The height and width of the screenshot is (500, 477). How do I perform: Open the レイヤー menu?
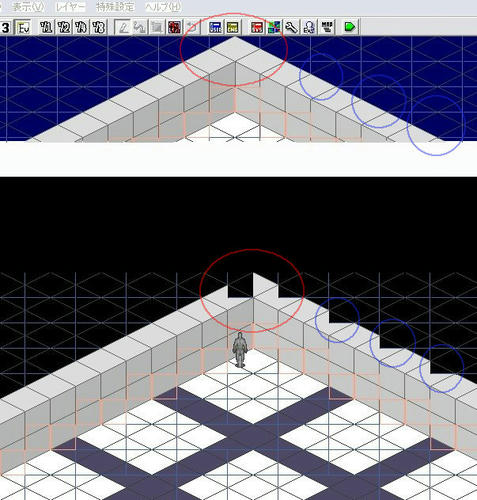[x=70, y=7]
